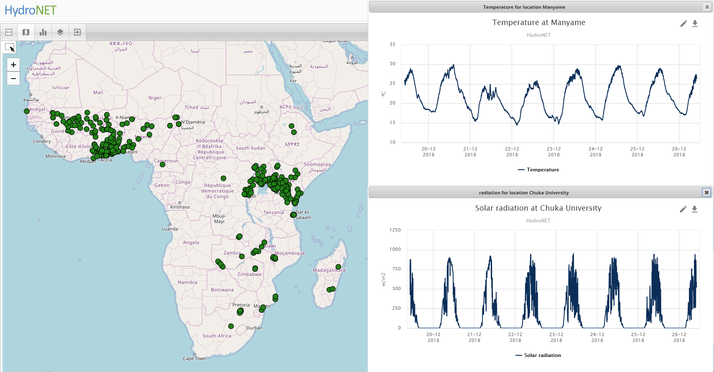This screenshot has height=372, width=714.
Task: Edit the Solar radiation chart with pencil
Action: pos(683,209)
